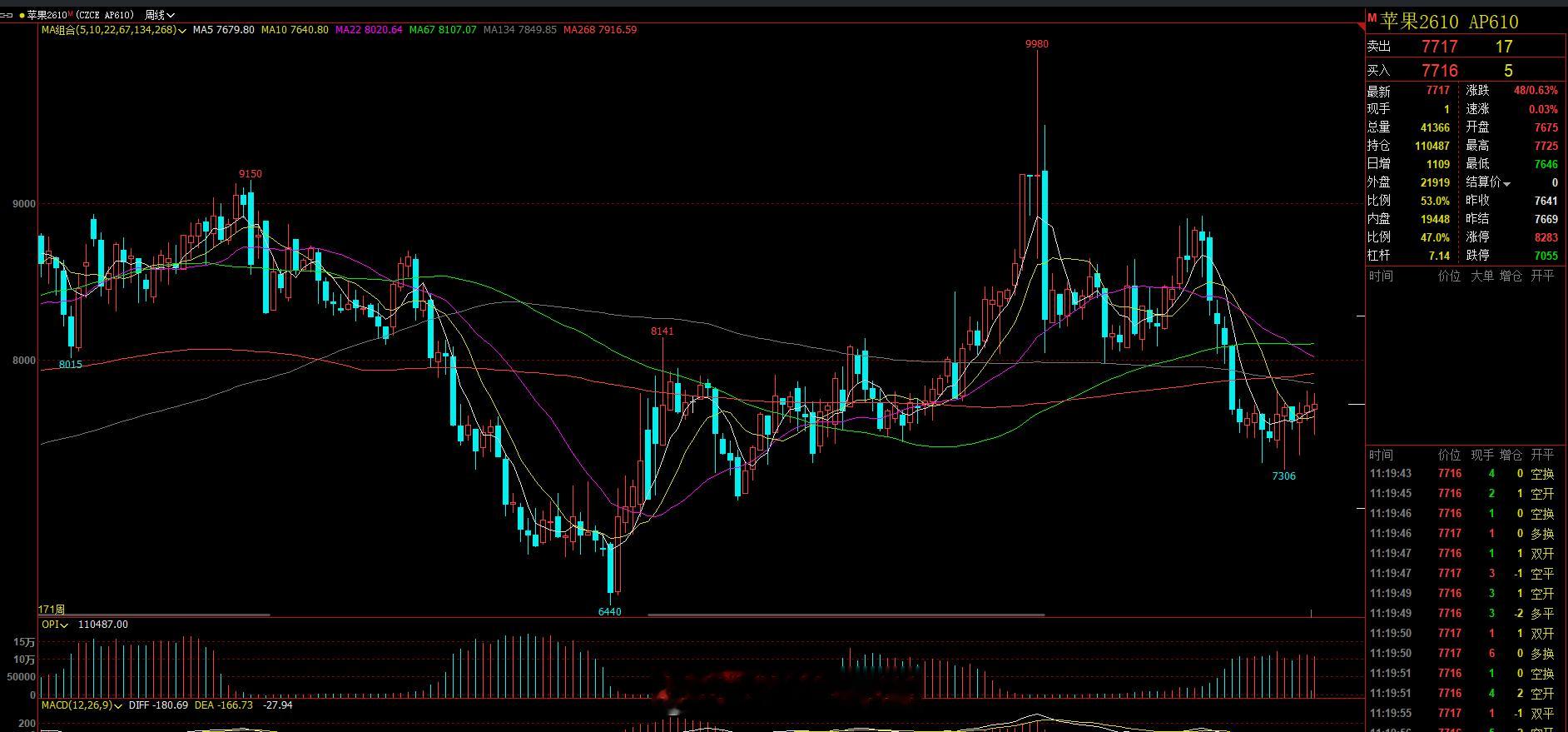Click the 跌停 value 7055
Viewport: 1568px width, 732px height.
pyautogui.click(x=1546, y=256)
